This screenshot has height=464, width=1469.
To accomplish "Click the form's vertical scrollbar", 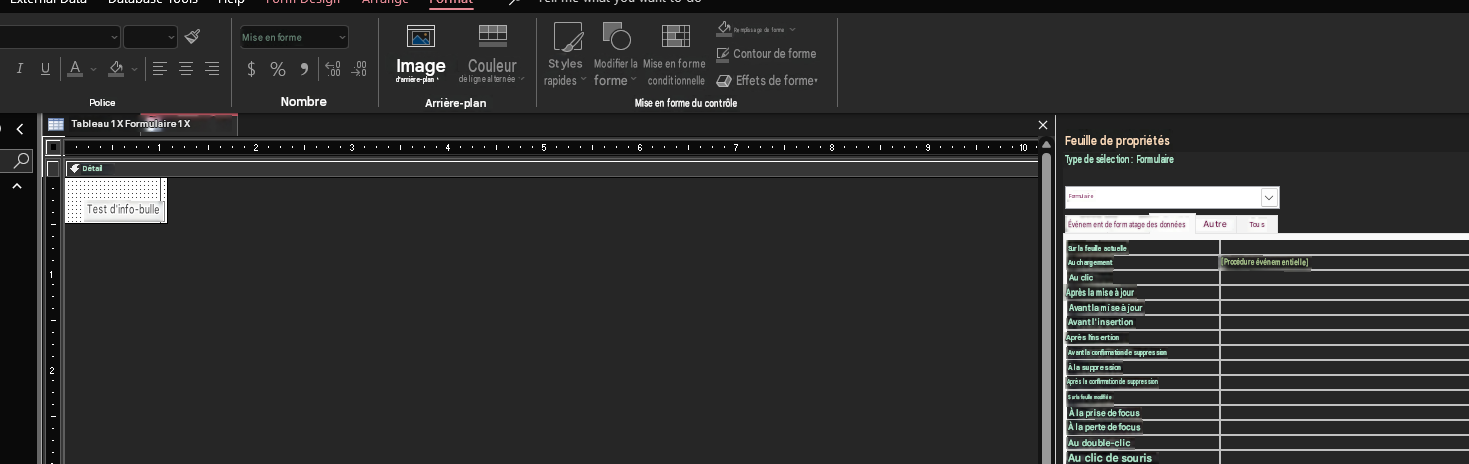I will click(x=1047, y=300).
